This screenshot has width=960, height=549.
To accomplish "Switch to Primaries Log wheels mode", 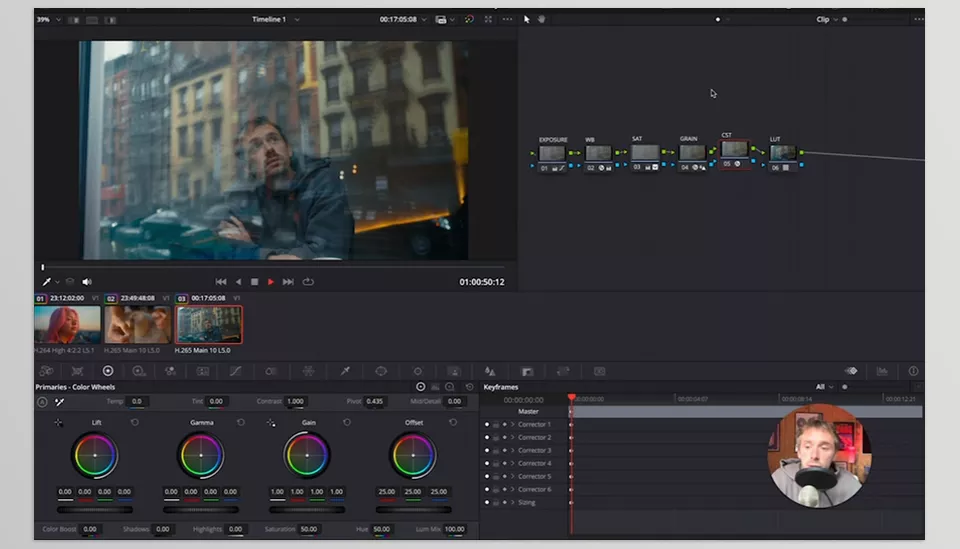I will (x=450, y=387).
